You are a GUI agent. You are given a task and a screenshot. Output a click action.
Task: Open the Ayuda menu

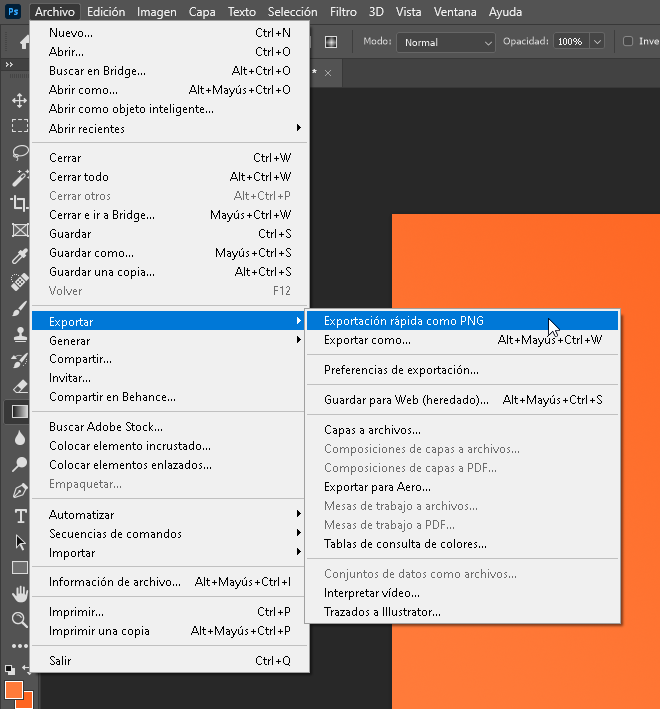[x=505, y=12]
